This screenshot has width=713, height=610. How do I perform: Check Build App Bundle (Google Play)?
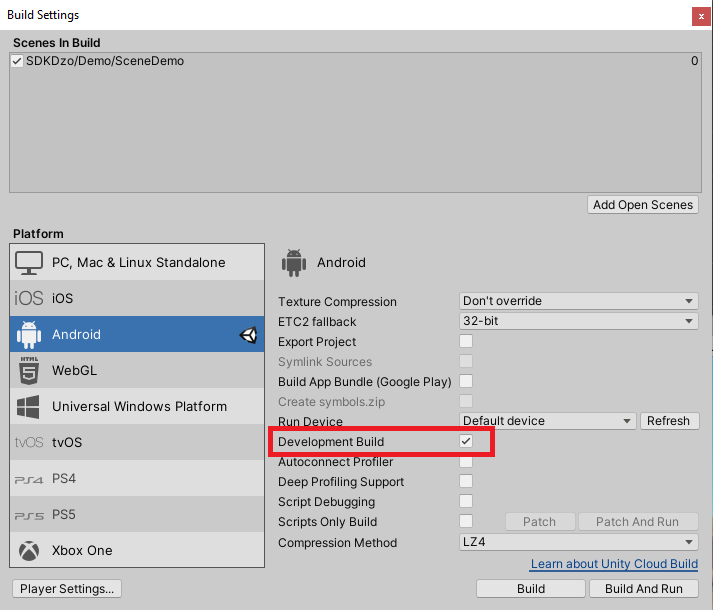pos(466,381)
